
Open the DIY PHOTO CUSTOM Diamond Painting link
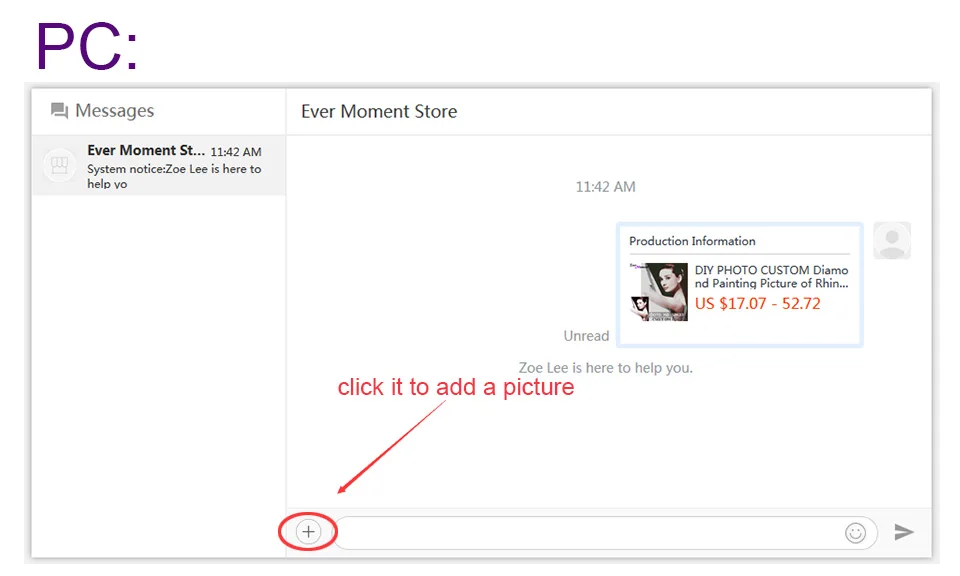click(x=771, y=276)
